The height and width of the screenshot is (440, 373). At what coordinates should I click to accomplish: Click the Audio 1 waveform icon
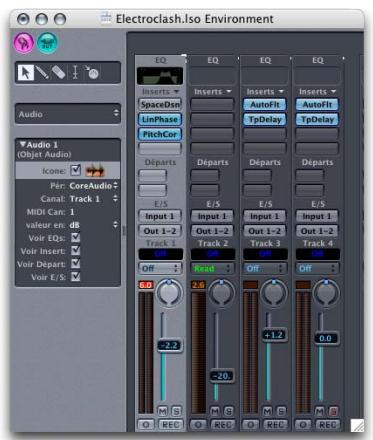pyautogui.click(x=95, y=171)
